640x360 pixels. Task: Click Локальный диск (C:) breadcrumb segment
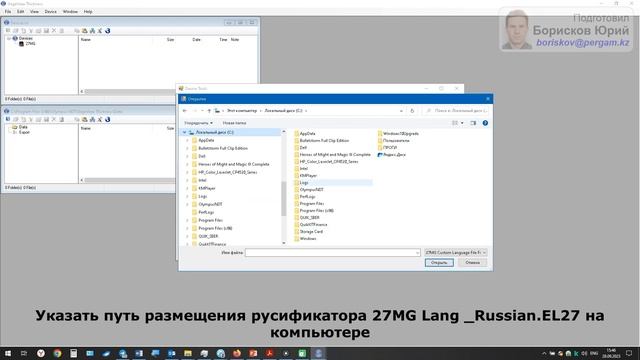tap(283, 111)
